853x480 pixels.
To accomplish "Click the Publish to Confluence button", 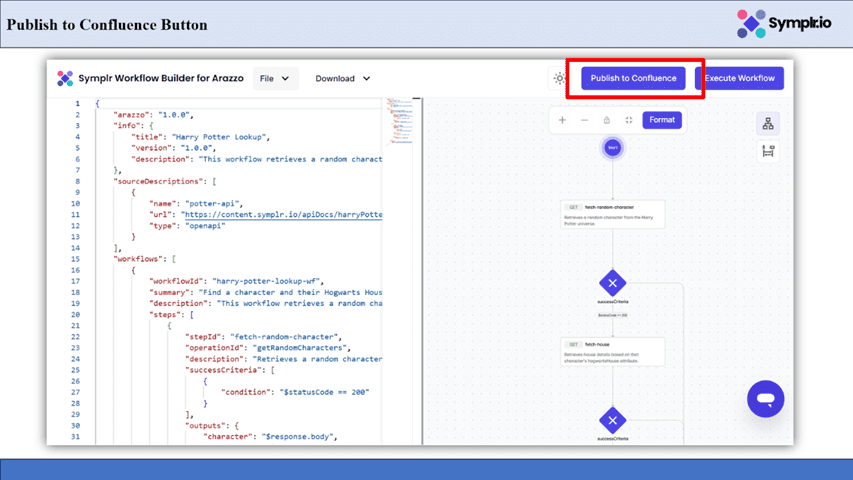I will (633, 78).
